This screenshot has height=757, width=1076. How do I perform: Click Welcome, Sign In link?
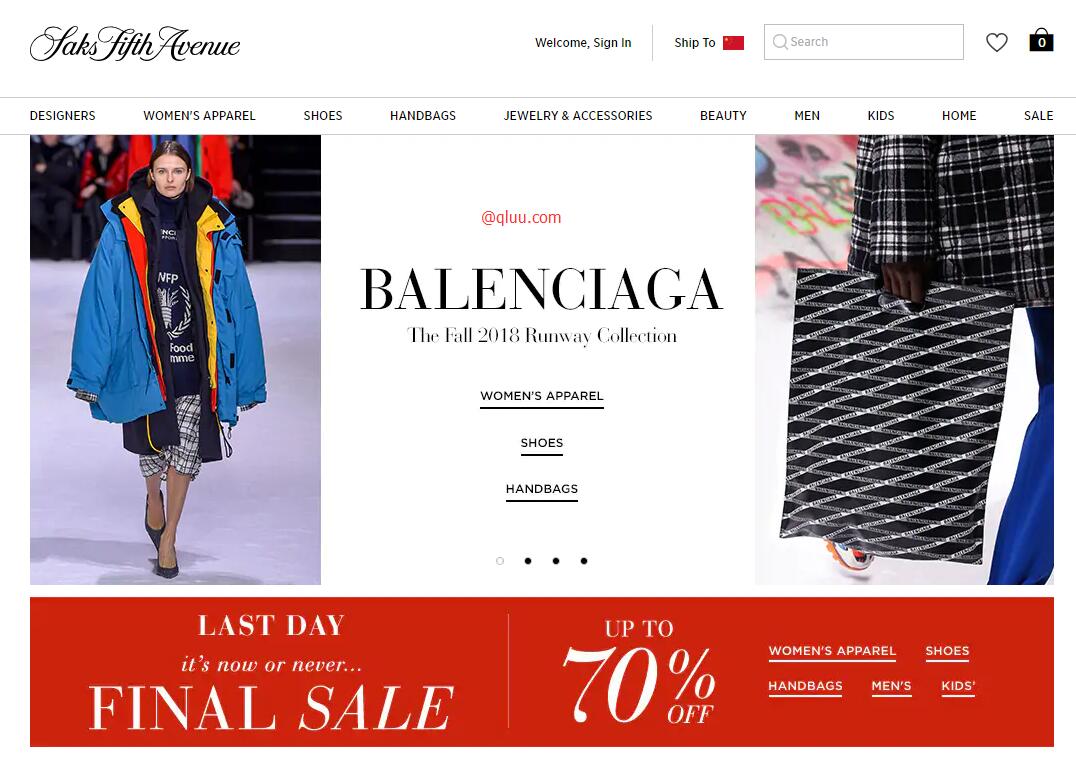coord(583,43)
